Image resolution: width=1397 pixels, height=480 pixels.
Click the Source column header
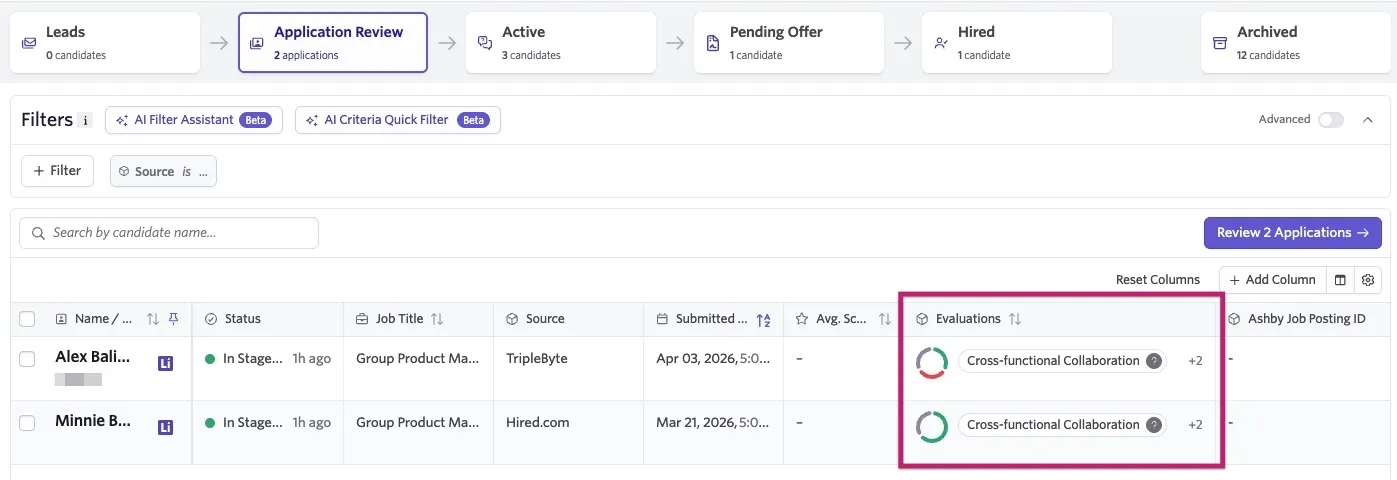point(569,319)
